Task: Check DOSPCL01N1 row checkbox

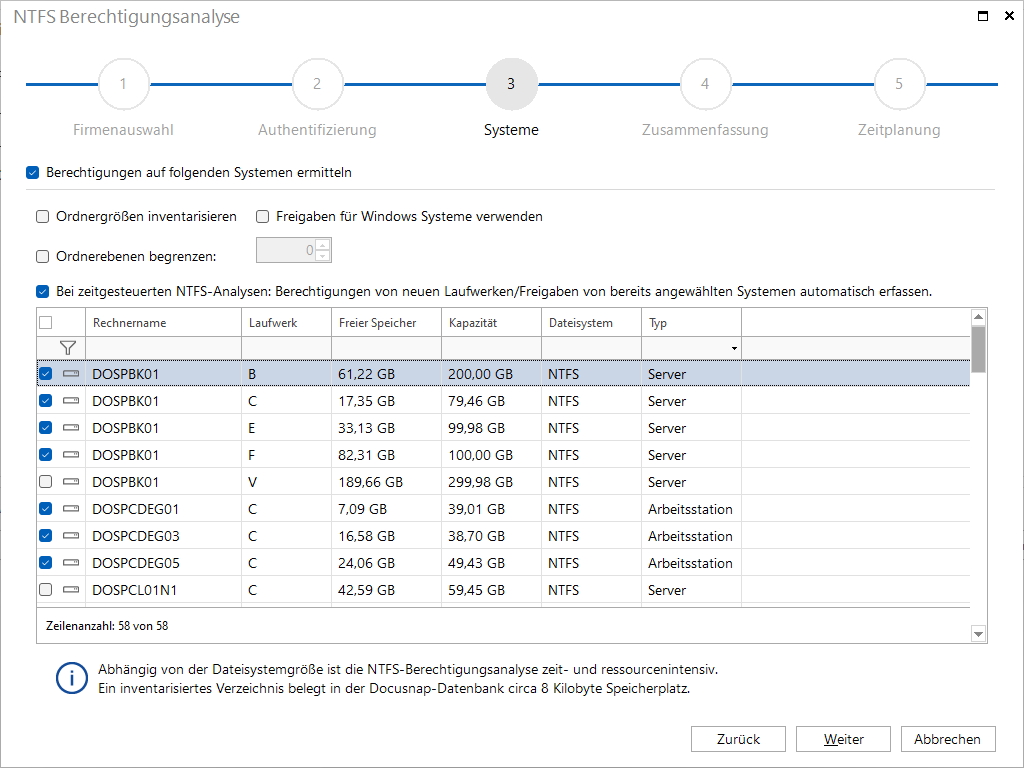Action: coord(46,589)
